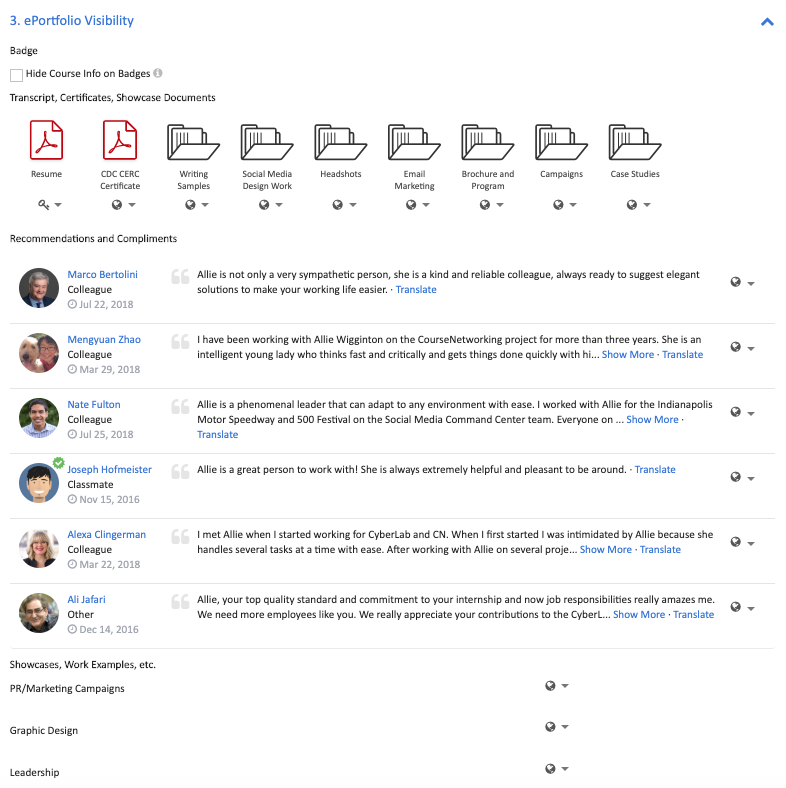Click the Graphic Design showcase label
Screen dimensions: 786x788
point(44,730)
